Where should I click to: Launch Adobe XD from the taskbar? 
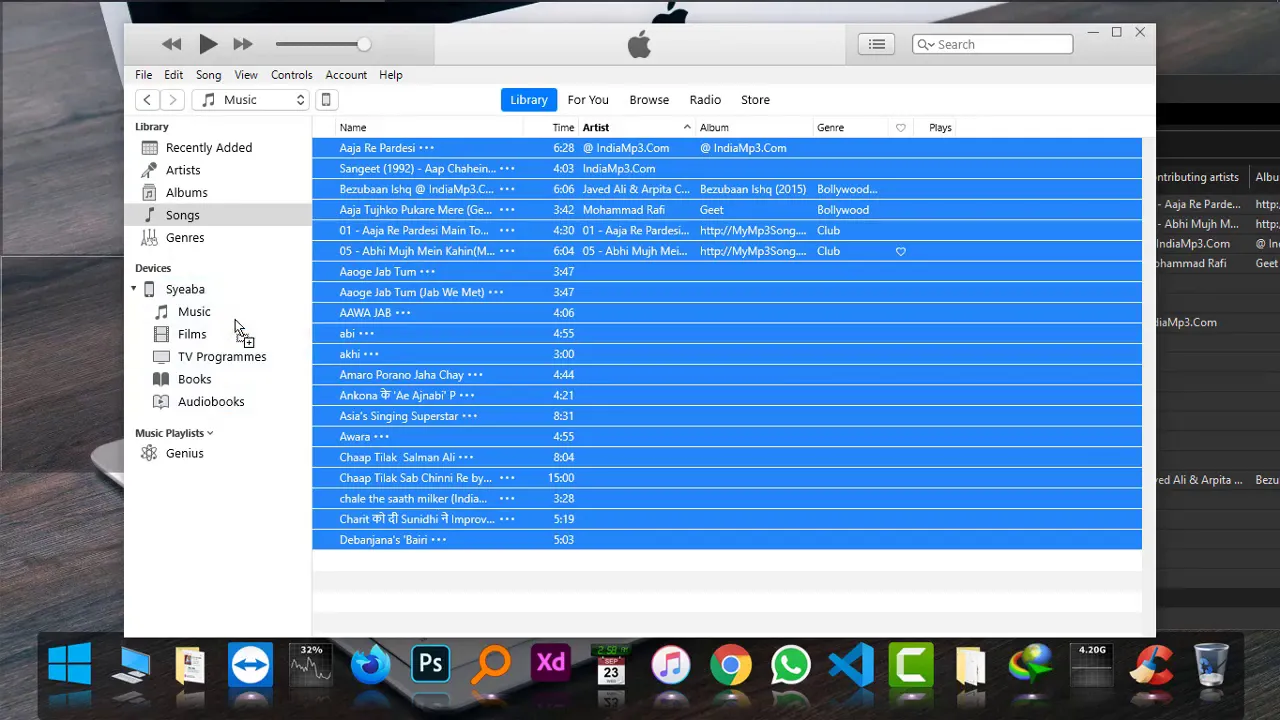551,664
